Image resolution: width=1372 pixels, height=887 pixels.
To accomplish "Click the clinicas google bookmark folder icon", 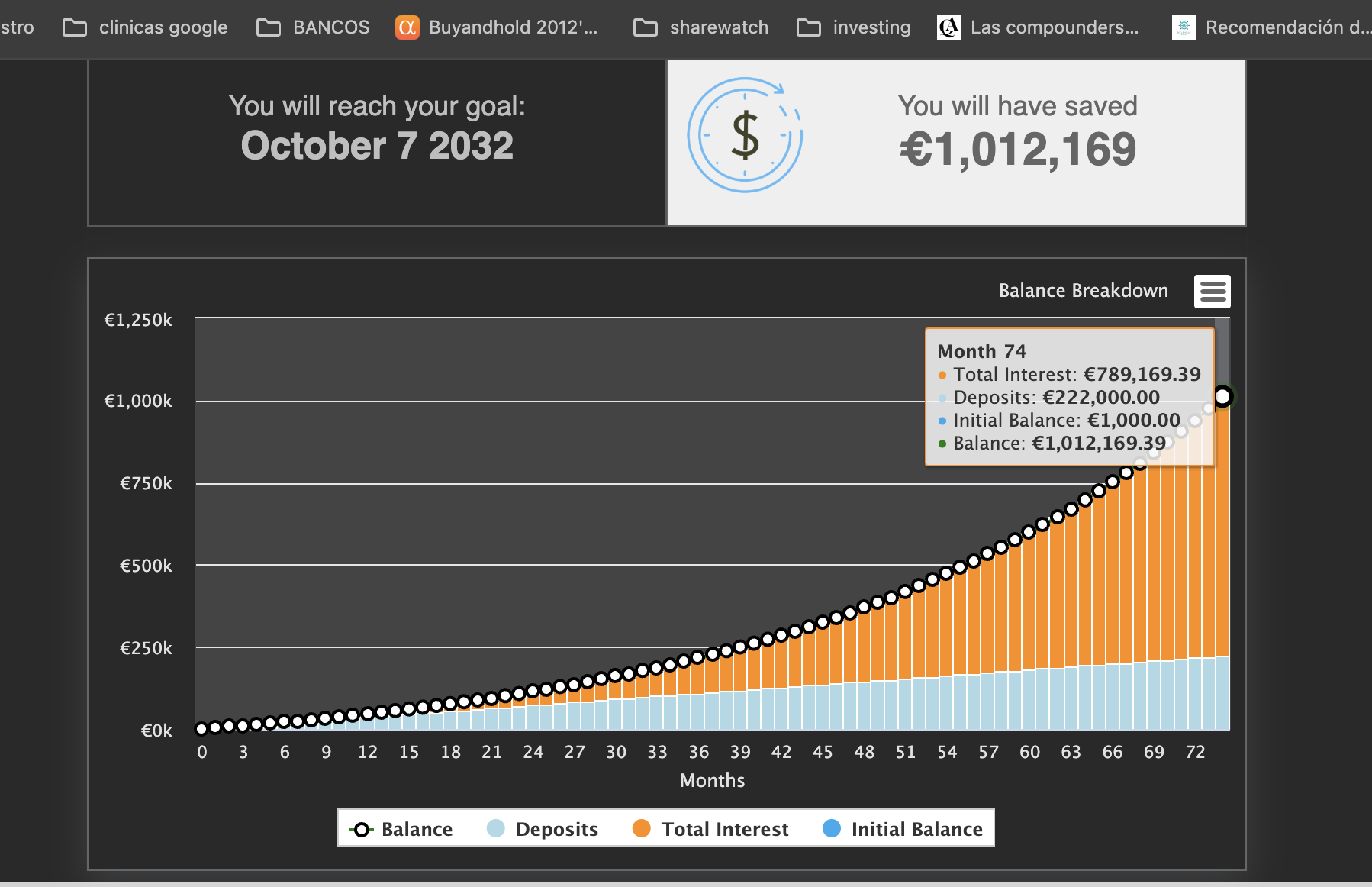I will click(75, 28).
